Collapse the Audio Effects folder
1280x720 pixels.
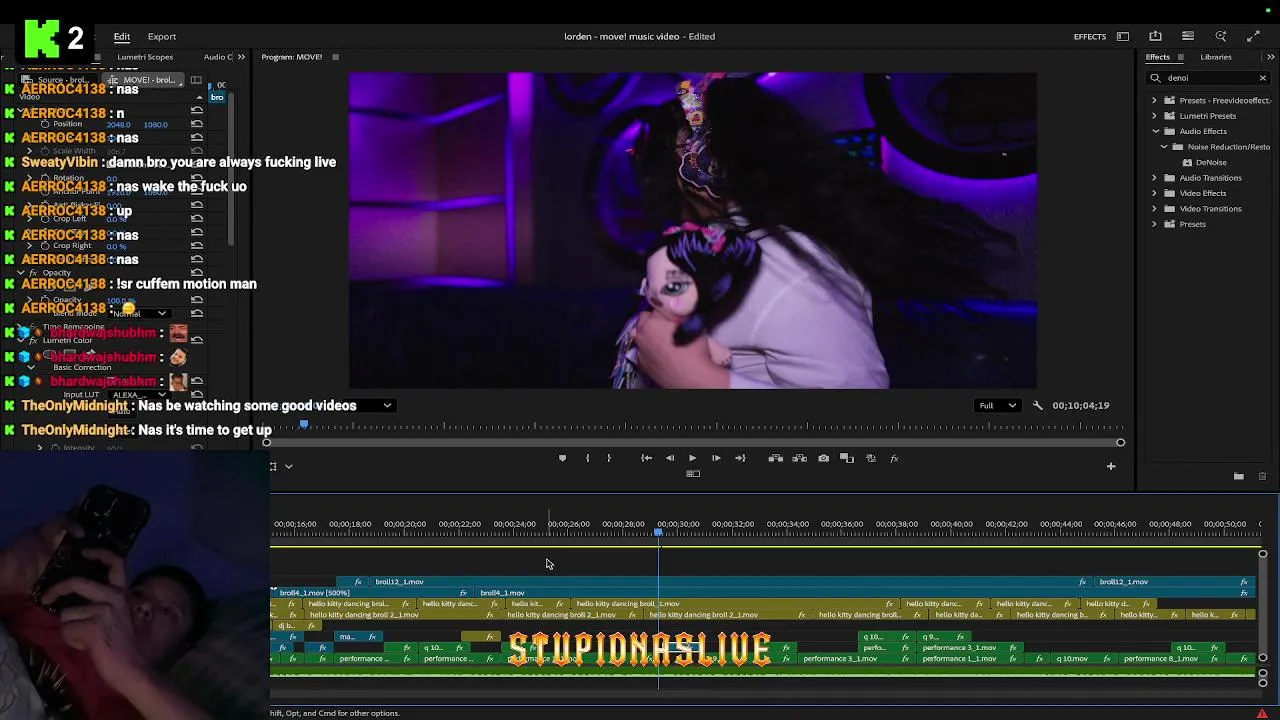pyautogui.click(x=1155, y=131)
